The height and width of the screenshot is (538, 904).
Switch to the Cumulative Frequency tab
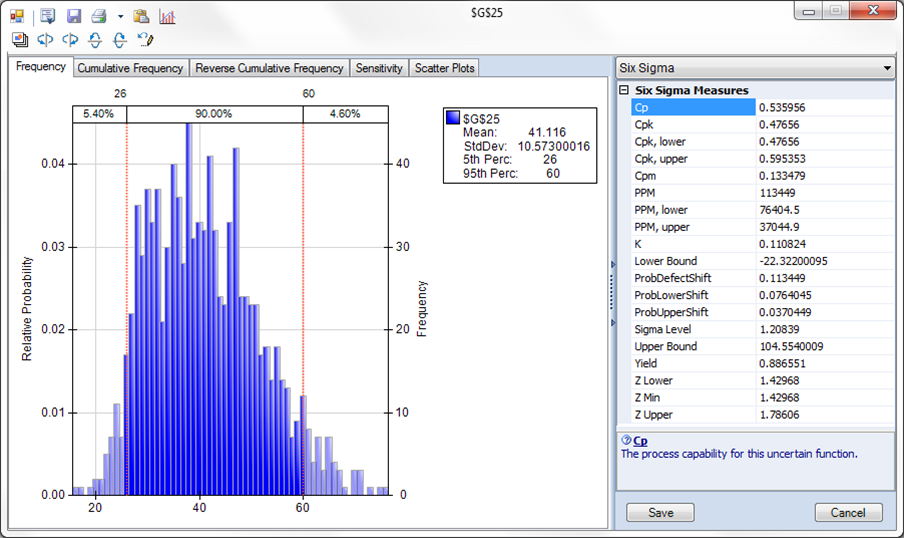(x=130, y=68)
